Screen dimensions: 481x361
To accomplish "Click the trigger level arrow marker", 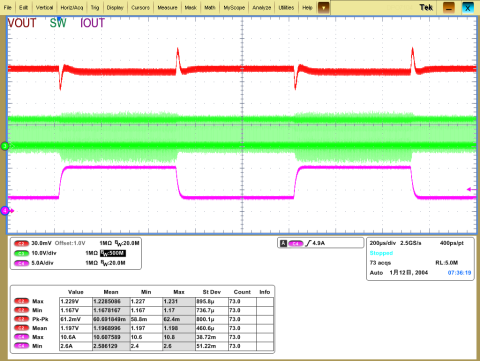I will tap(471, 189).
